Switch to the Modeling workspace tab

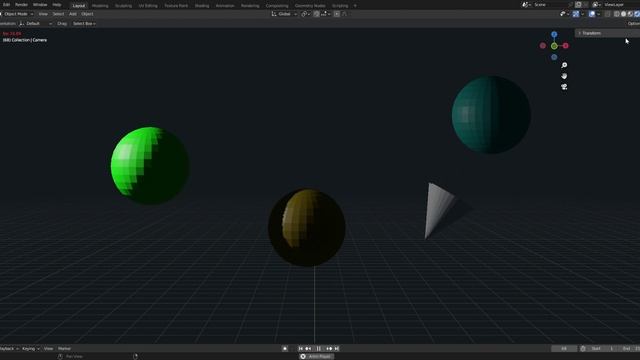(100, 6)
